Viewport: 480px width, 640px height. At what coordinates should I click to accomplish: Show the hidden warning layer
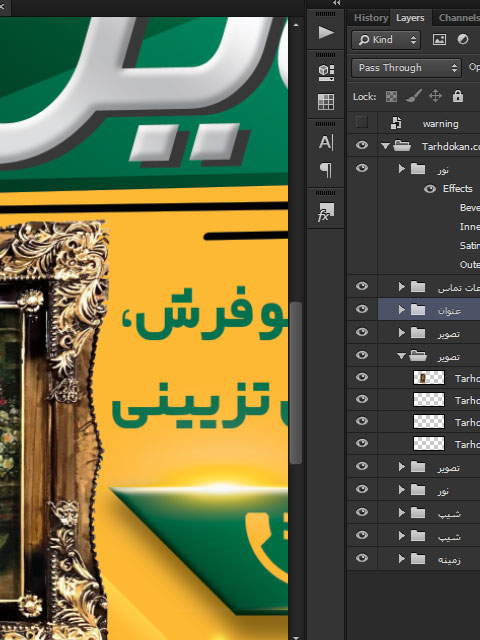[x=362, y=122]
